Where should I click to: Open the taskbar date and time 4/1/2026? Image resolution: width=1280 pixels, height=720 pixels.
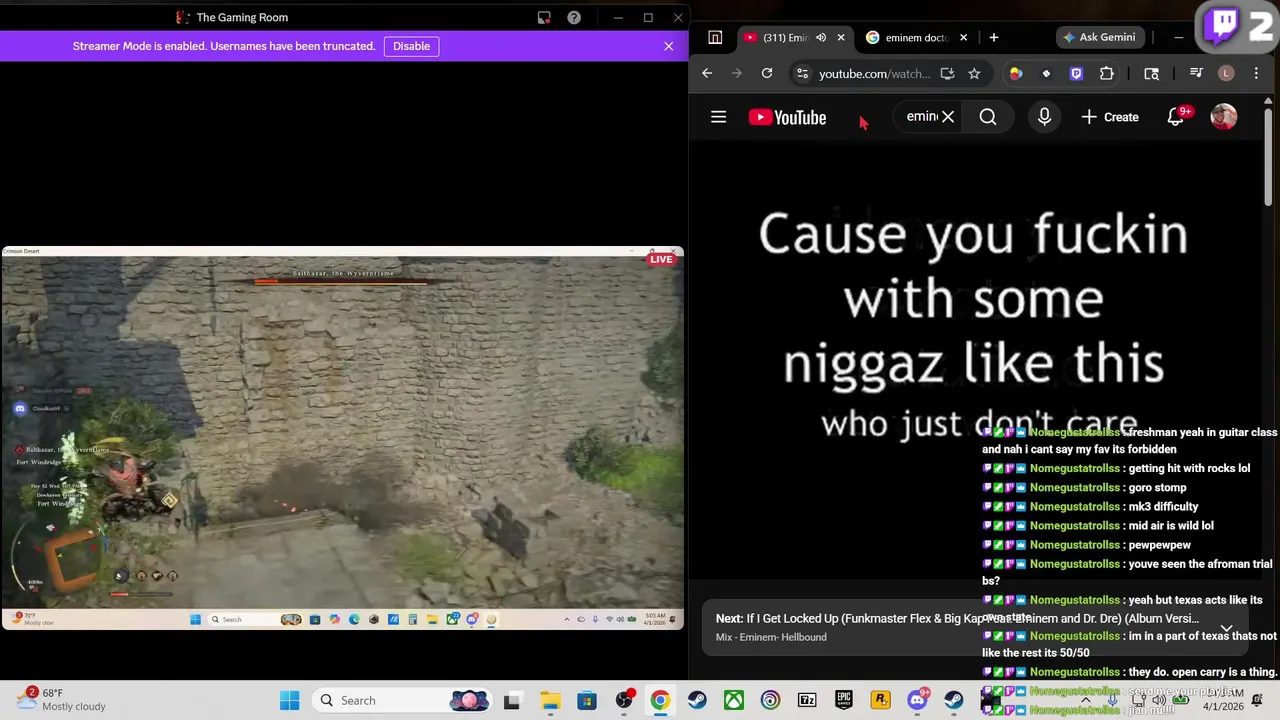(1222, 699)
